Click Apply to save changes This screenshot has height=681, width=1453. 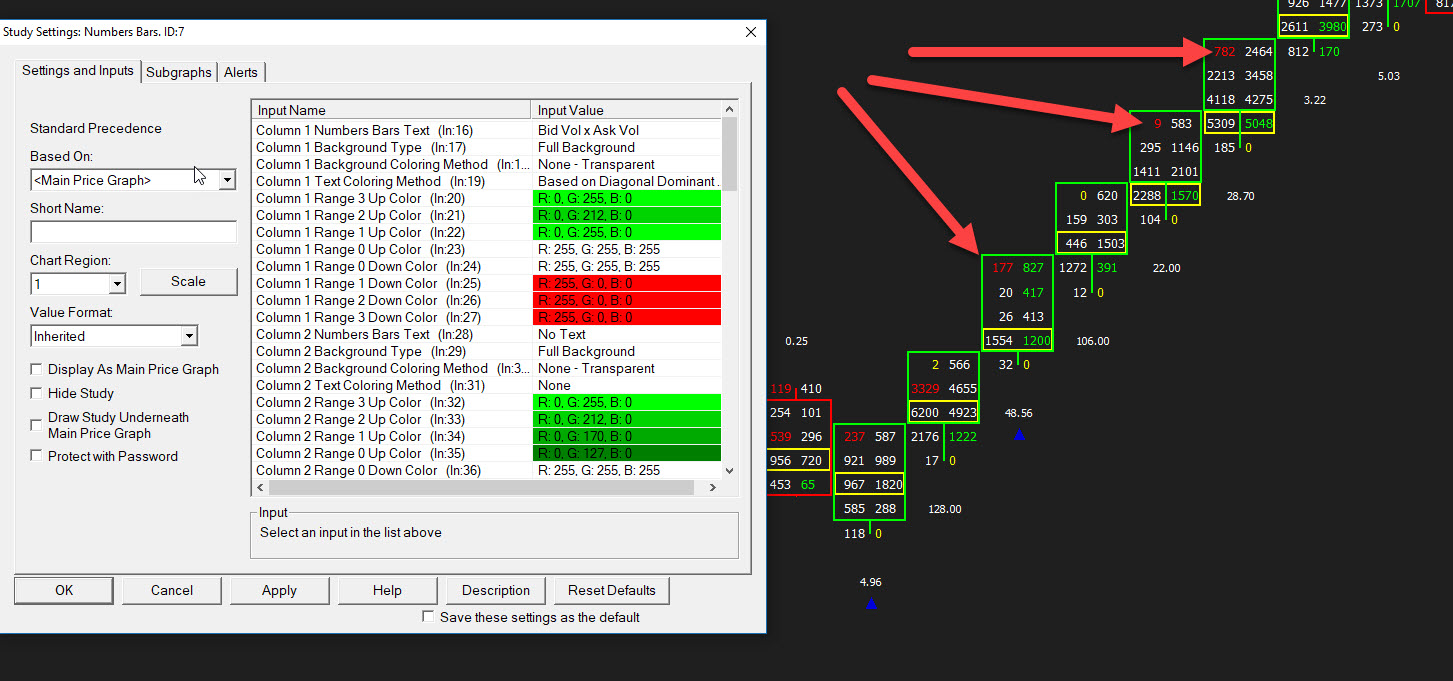pos(279,590)
